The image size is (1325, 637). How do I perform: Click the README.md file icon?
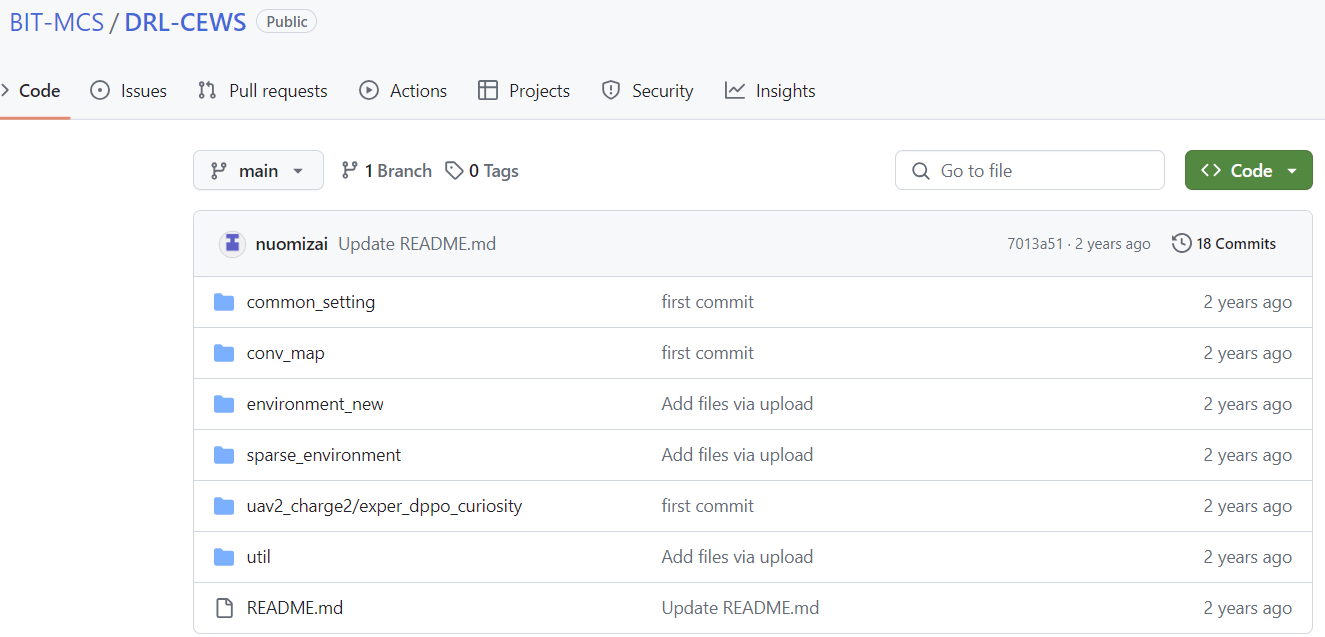(224, 608)
